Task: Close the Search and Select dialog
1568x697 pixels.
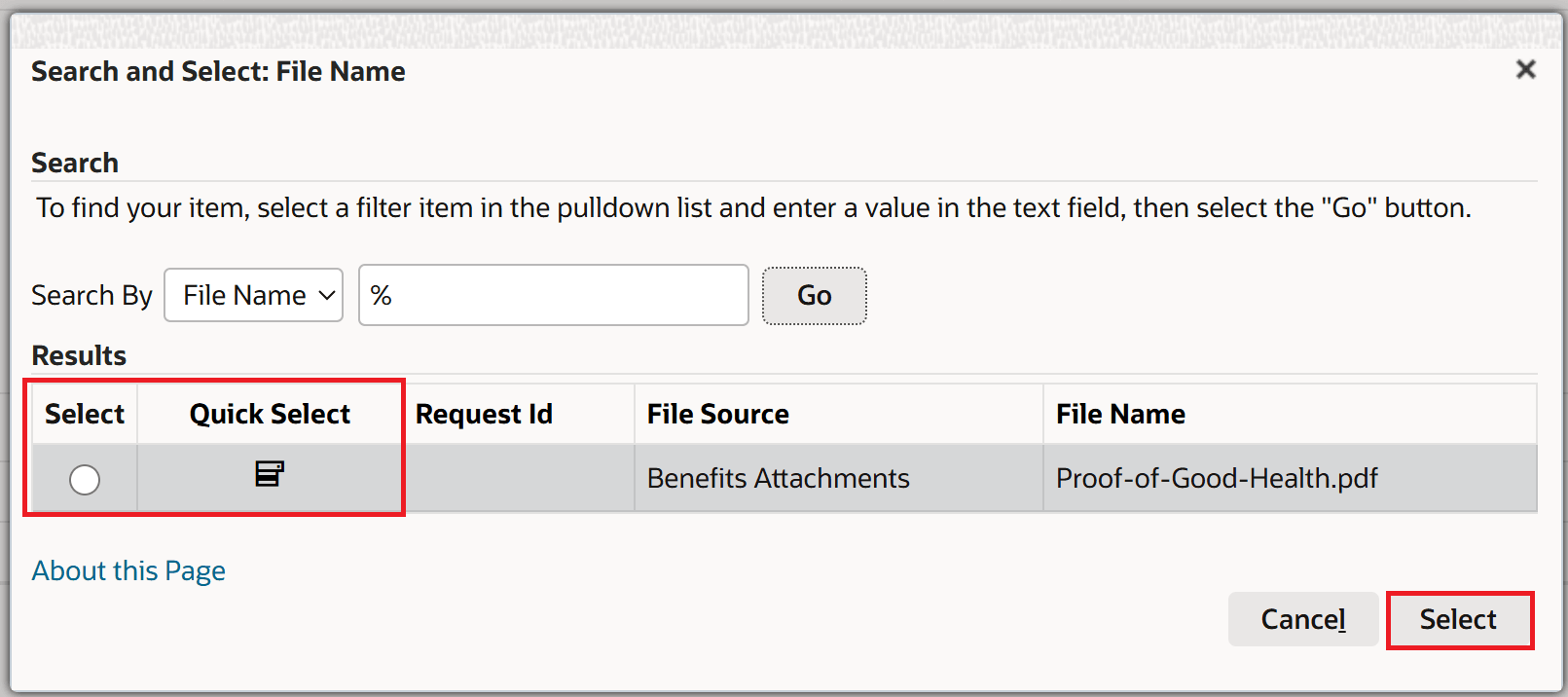Action: pyautogui.click(x=1526, y=69)
